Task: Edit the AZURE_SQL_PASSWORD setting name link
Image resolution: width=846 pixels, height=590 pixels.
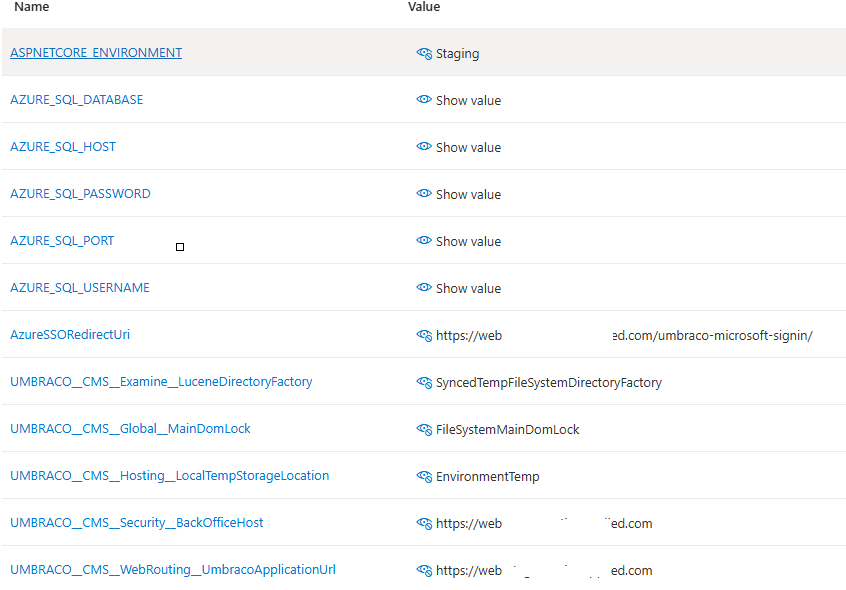Action: 80,194
